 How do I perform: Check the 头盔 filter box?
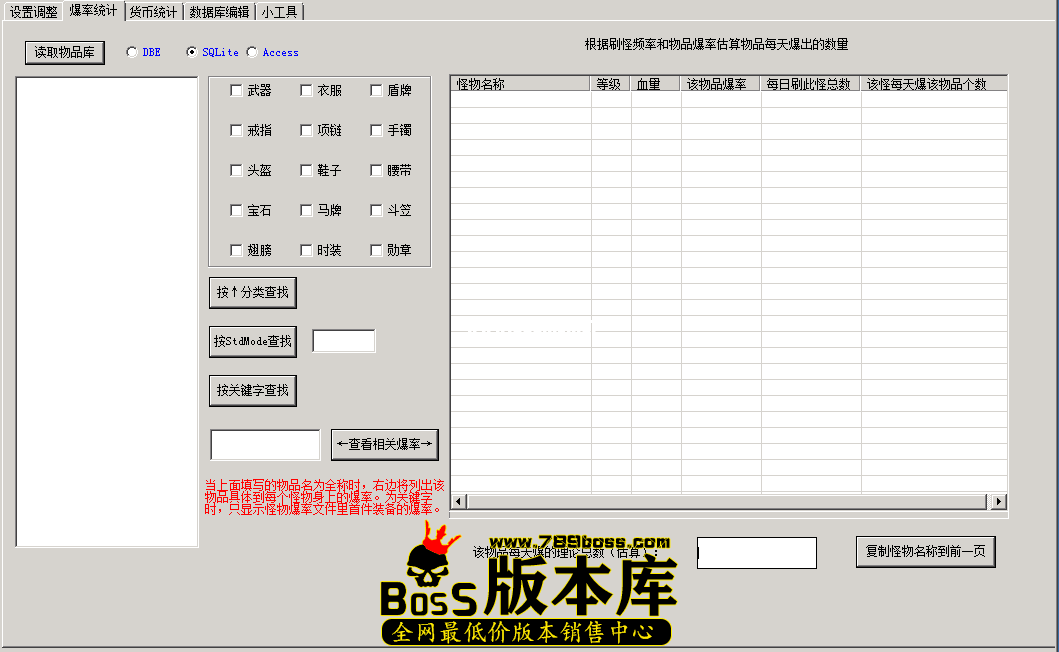235,169
